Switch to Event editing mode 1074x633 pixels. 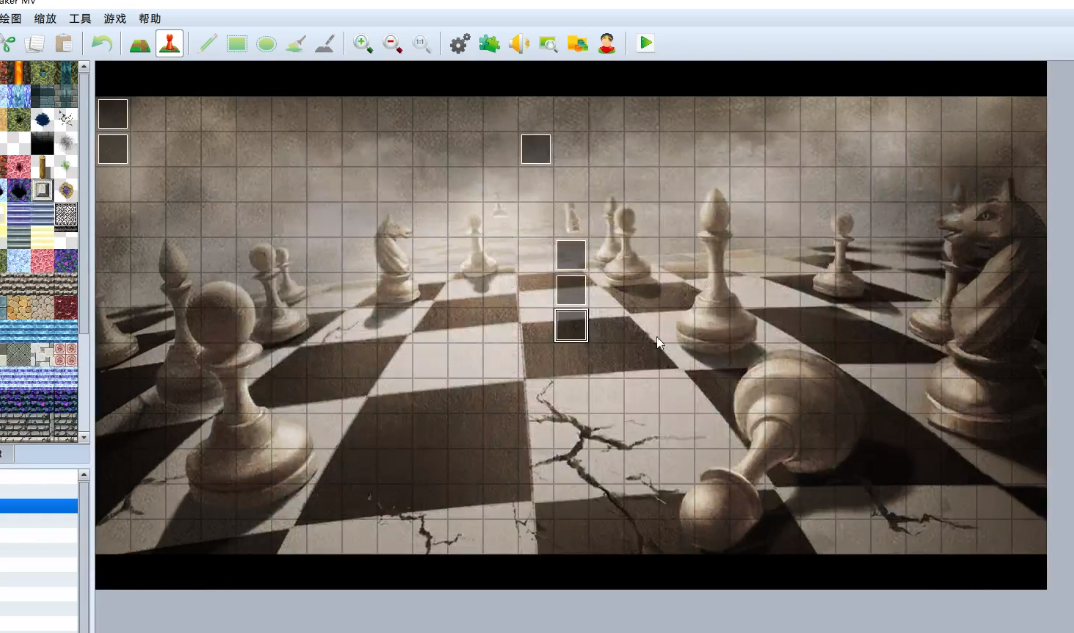(x=169, y=44)
